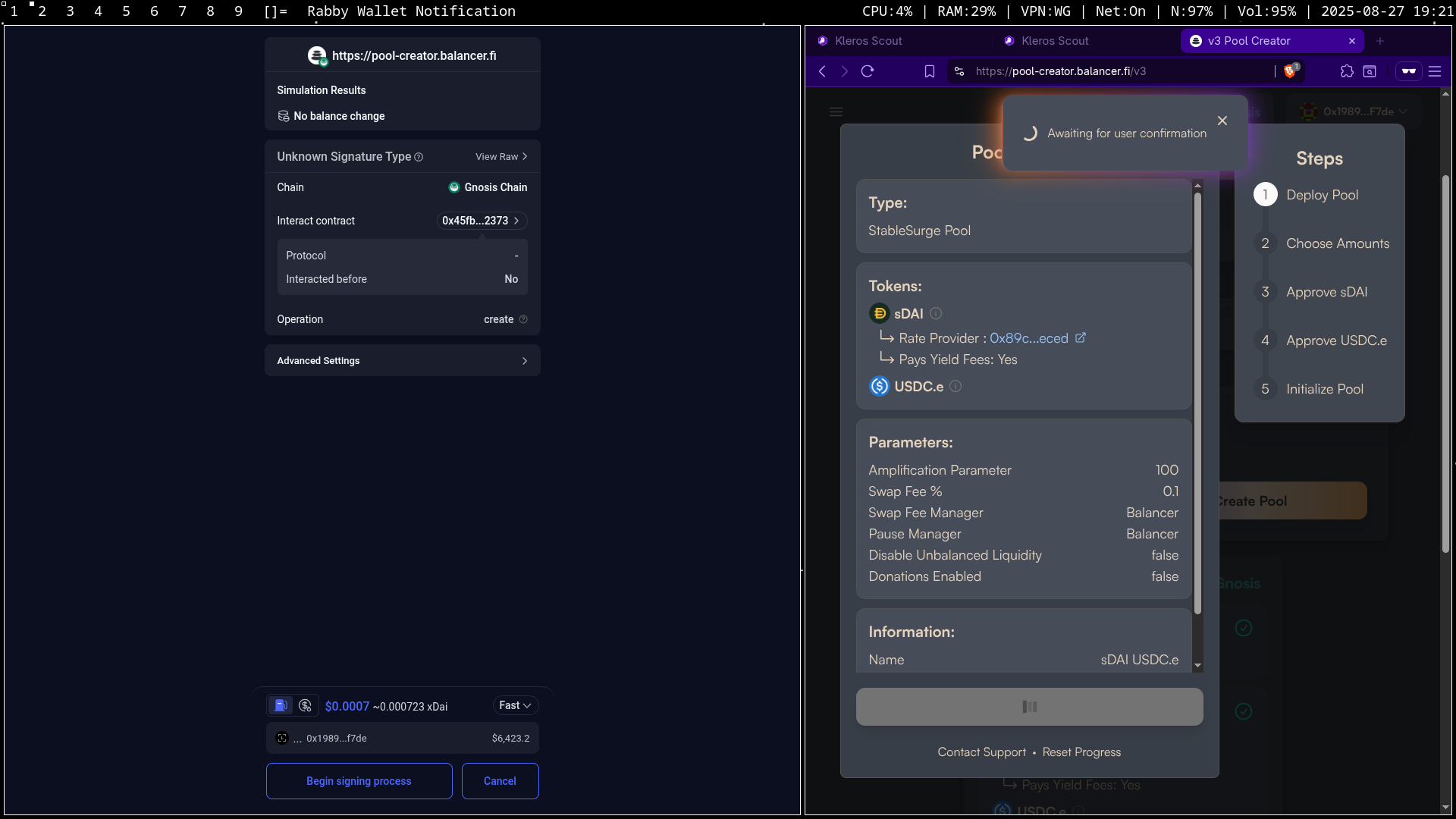Open the Fast gas speed dropdown
Viewport: 1456px width, 819px height.
(516, 705)
